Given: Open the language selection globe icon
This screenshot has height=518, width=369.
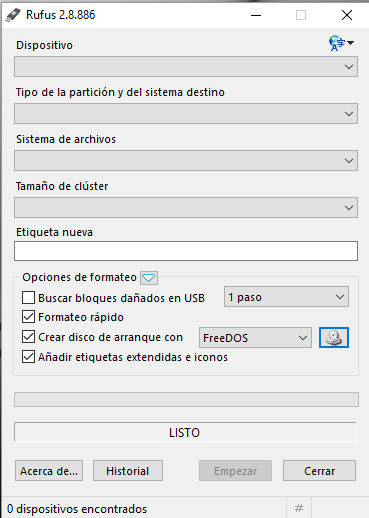Looking at the screenshot, I should (x=341, y=43).
